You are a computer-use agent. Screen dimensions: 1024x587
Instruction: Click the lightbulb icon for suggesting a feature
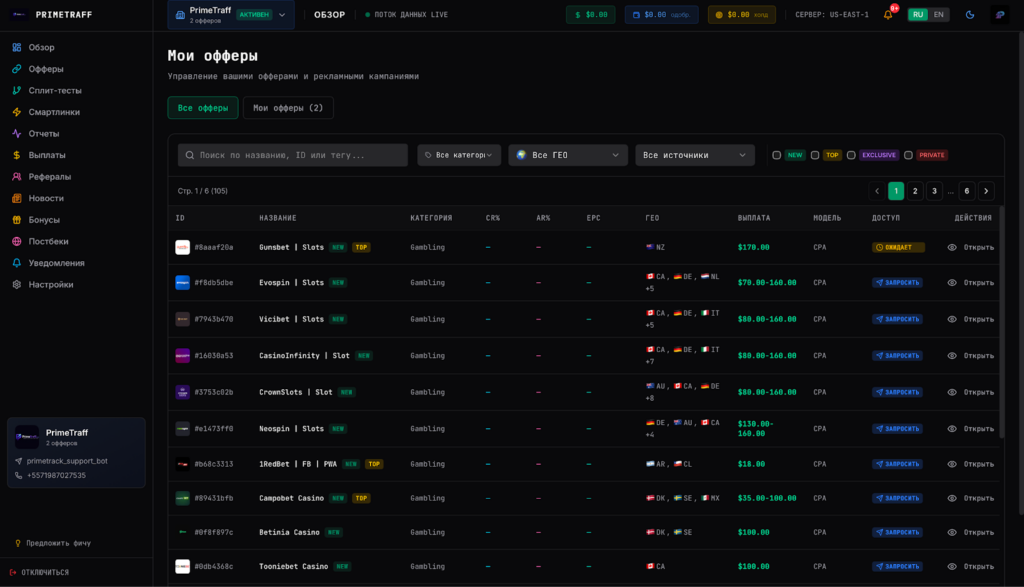pyautogui.click(x=18, y=543)
